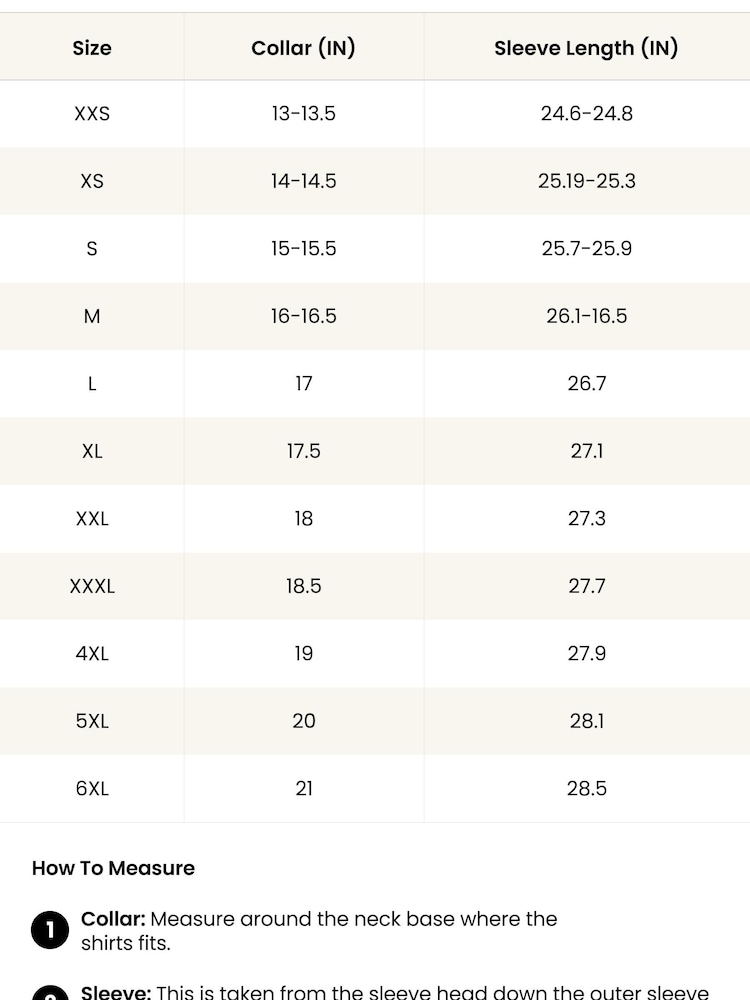Click the step 1 Collar number badge
This screenshot has height=1000, width=750.
50,930
